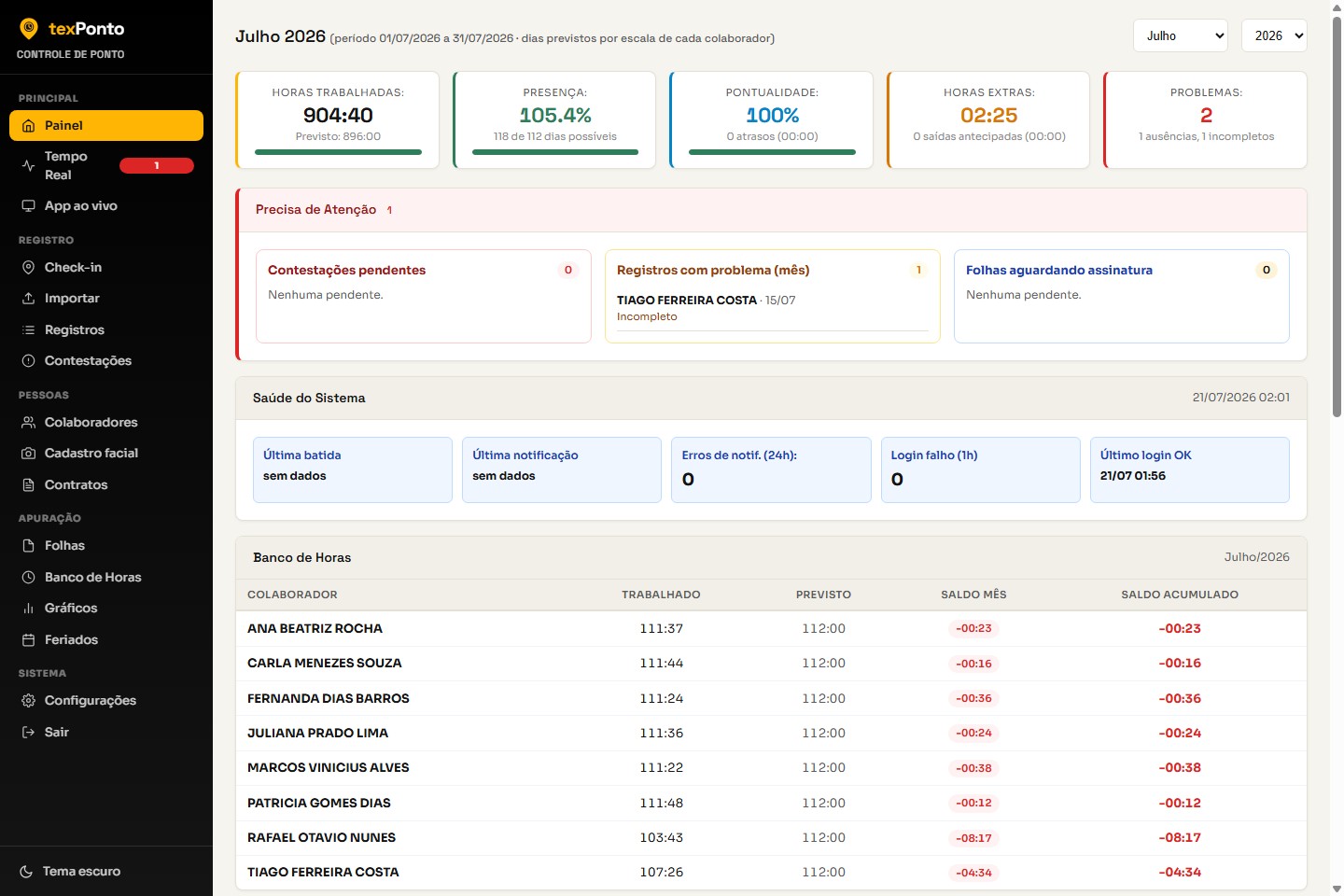This screenshot has height=896, width=1344.
Task: Select FERNANDA DIAS BARROS row
Action: (x=771, y=698)
